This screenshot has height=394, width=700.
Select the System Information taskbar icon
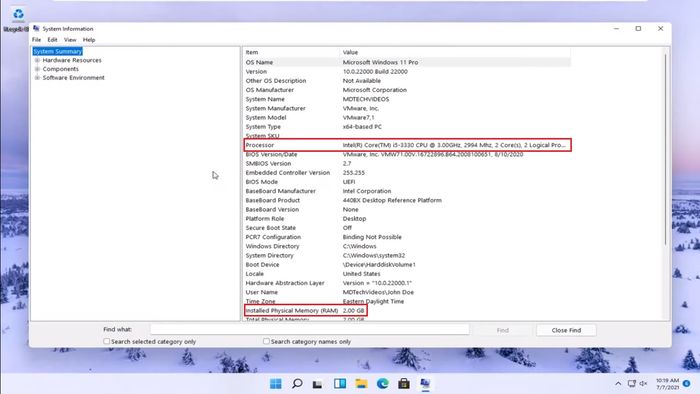425,384
